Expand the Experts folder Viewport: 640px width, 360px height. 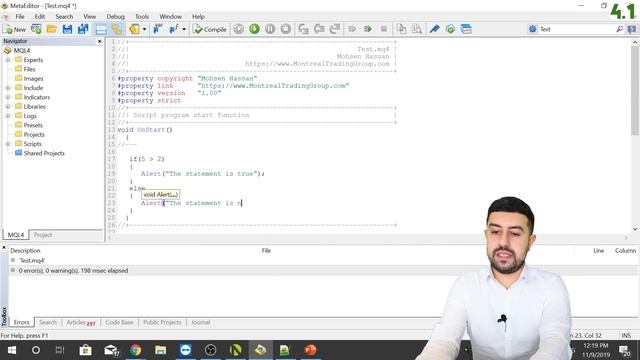8,60
